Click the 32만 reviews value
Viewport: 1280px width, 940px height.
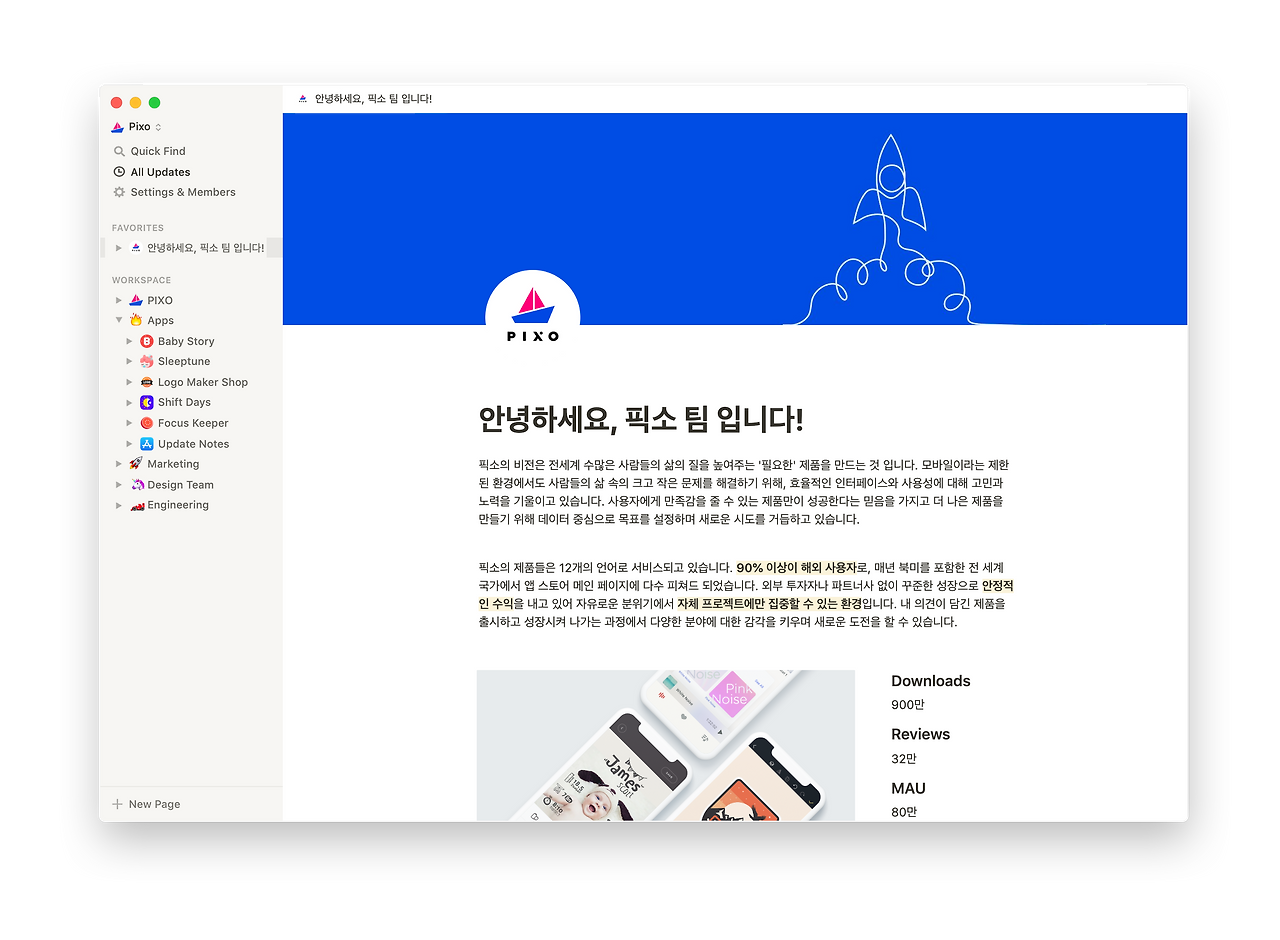click(x=906, y=758)
